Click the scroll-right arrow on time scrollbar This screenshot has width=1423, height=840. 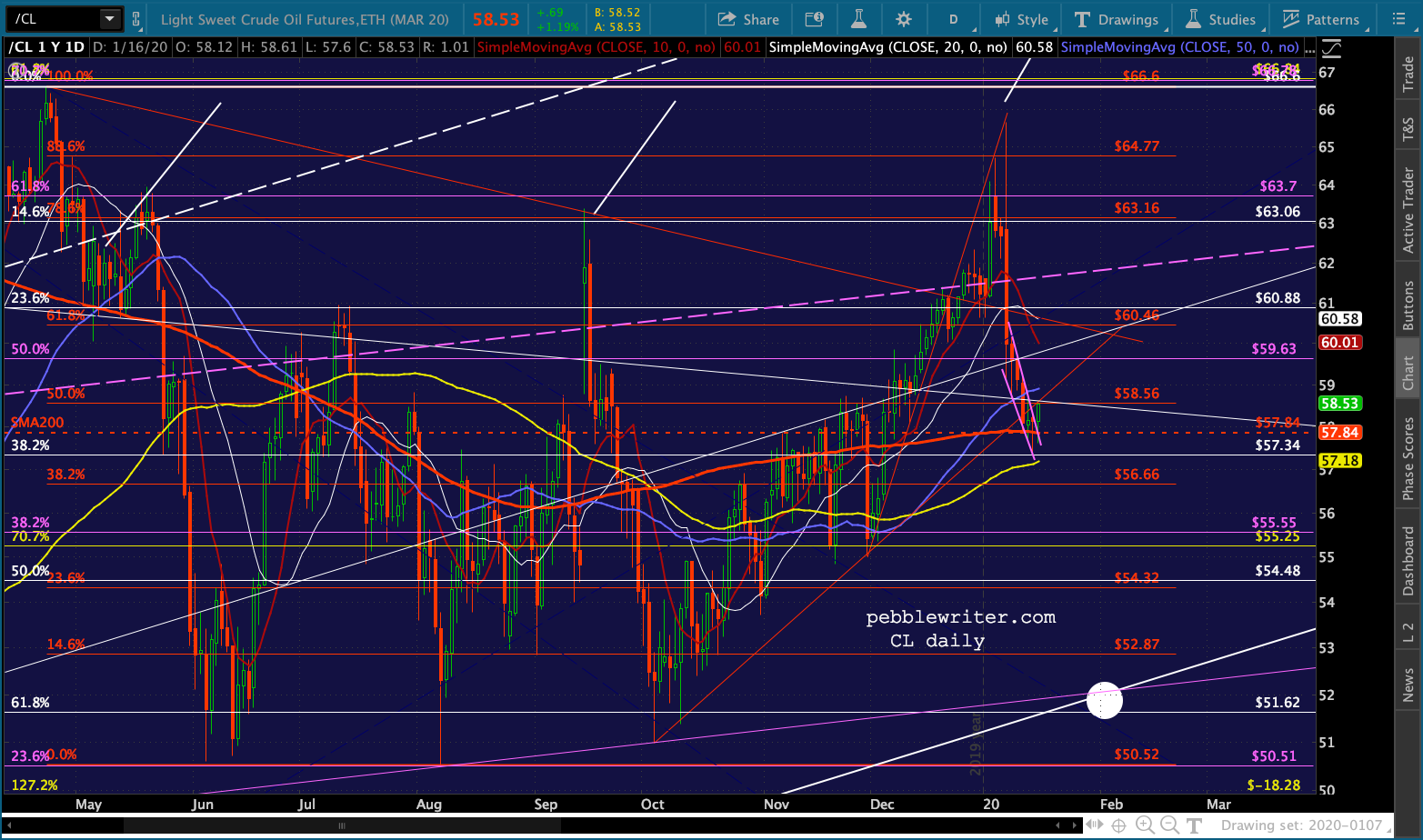click(1076, 825)
